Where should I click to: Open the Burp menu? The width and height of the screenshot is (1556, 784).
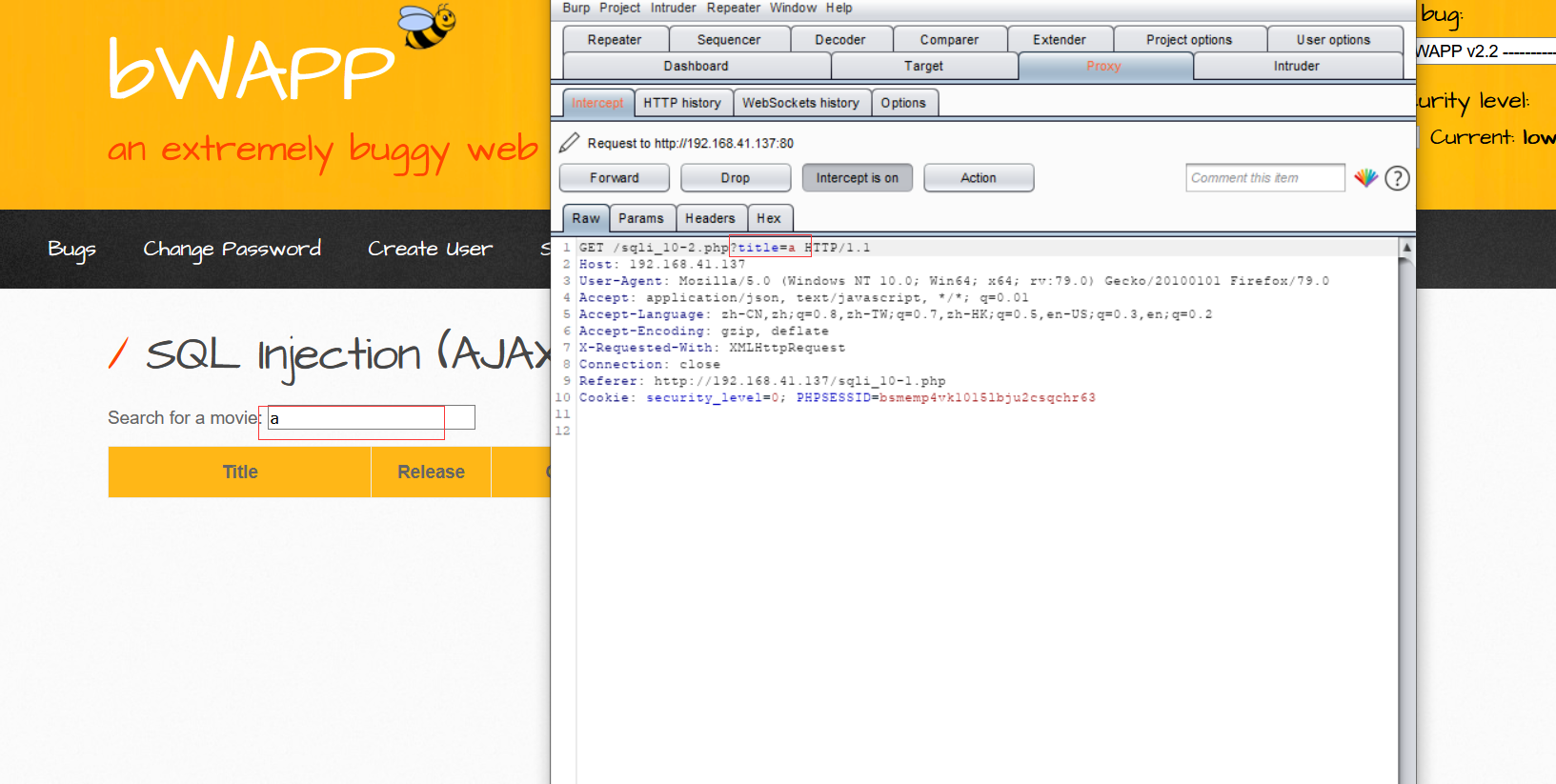click(x=576, y=8)
